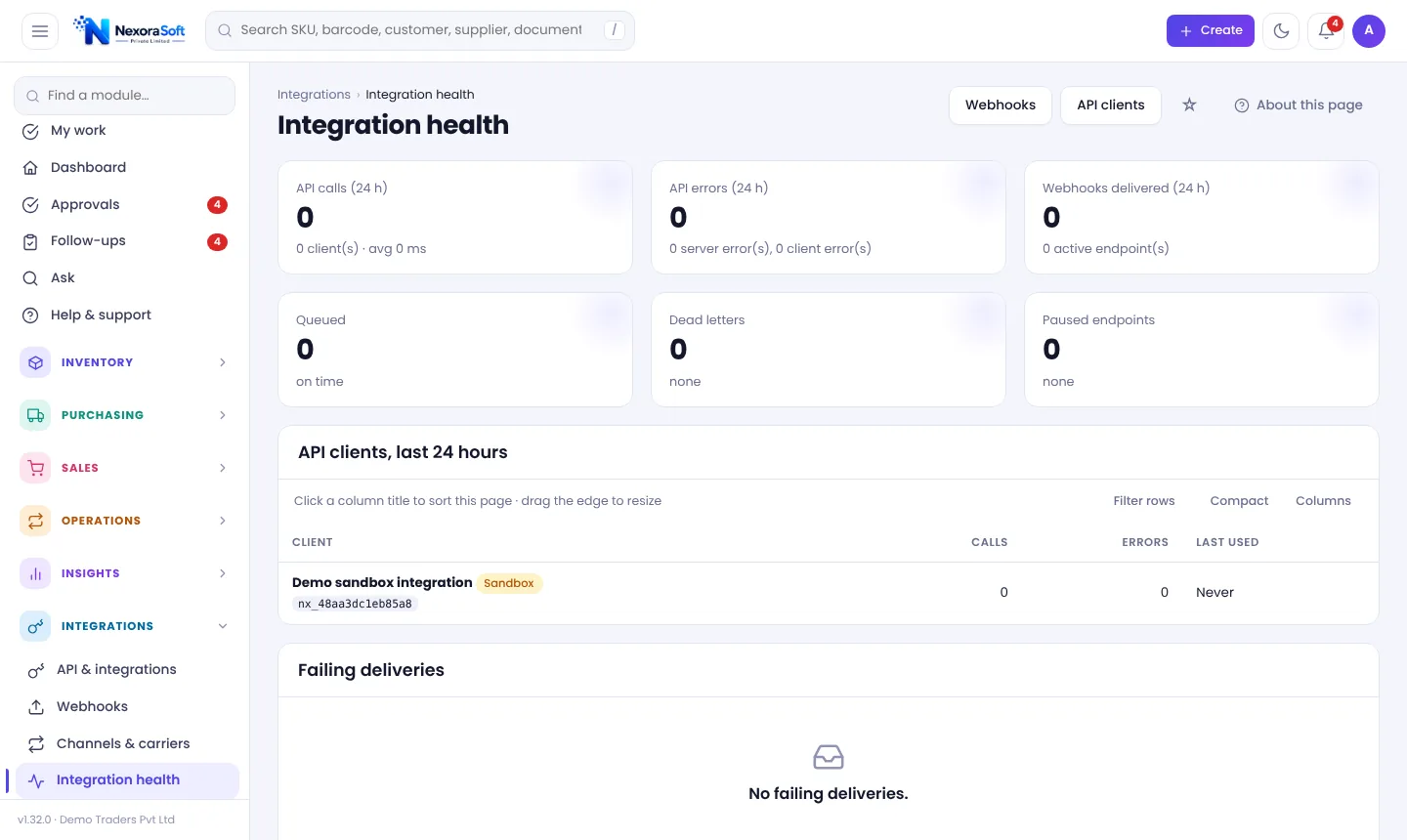The height and width of the screenshot is (840, 1407).
Task: Click the Approvals badge showing 4
Action: (217, 205)
